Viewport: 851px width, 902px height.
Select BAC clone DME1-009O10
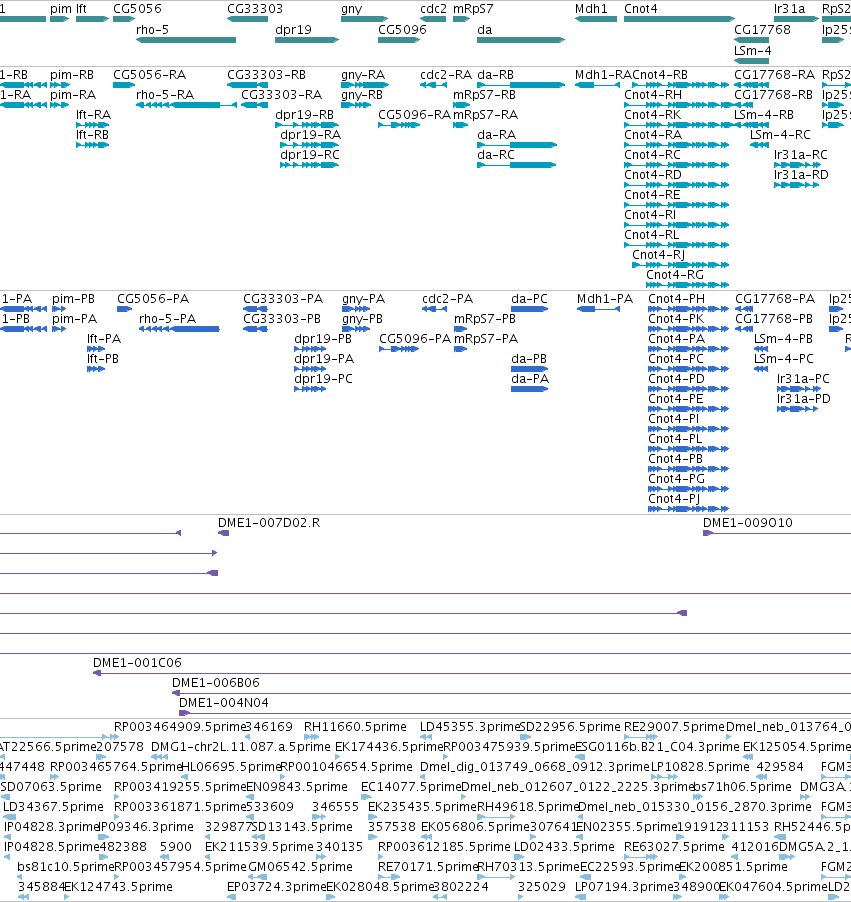pos(747,523)
